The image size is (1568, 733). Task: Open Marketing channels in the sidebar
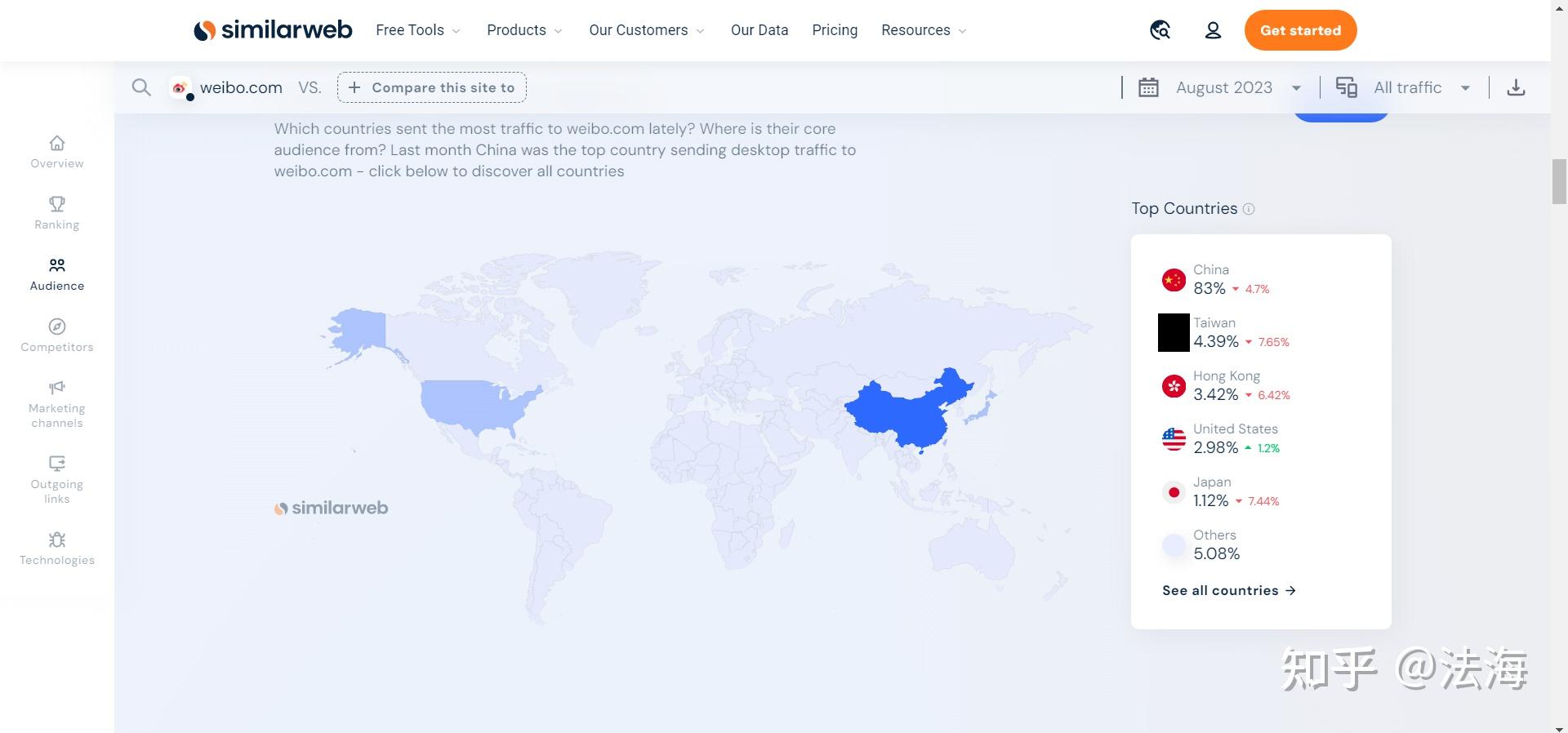pyautogui.click(x=57, y=404)
